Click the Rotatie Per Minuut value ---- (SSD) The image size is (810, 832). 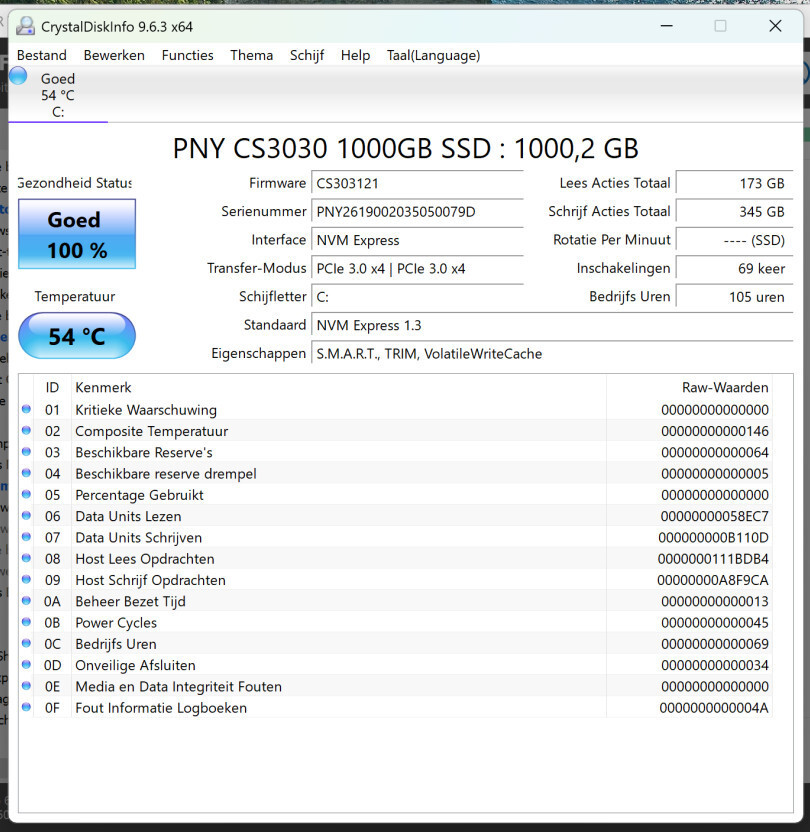coord(735,240)
